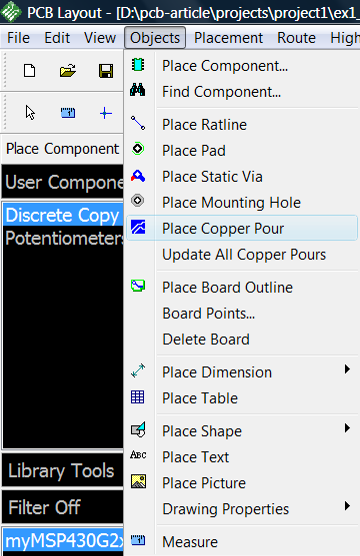This screenshot has height=556, width=360.
Task: Select Potentiometers in the library list
Action: pyautogui.click(x=64, y=238)
